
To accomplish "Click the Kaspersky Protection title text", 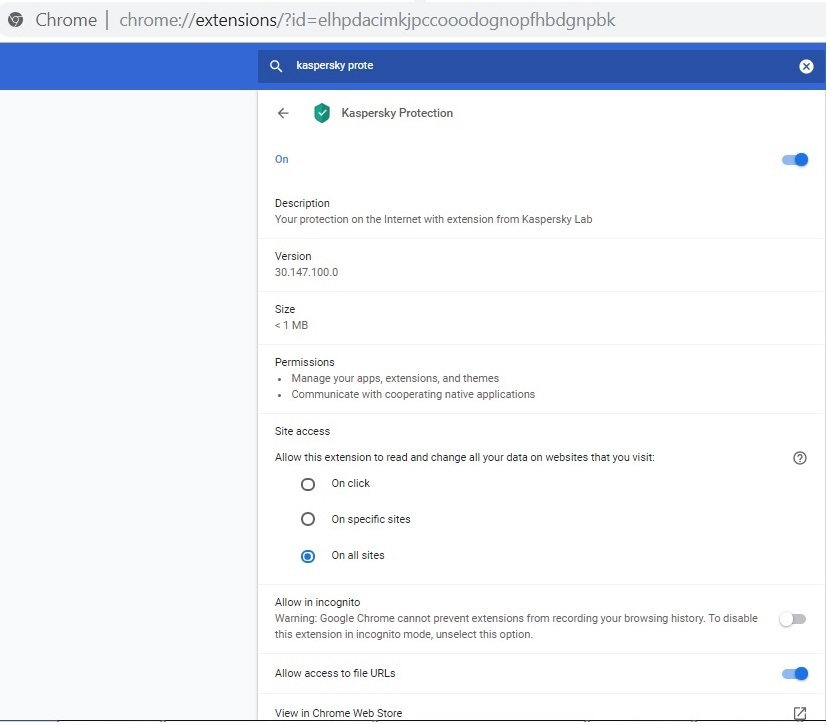I will pyautogui.click(x=397, y=113).
